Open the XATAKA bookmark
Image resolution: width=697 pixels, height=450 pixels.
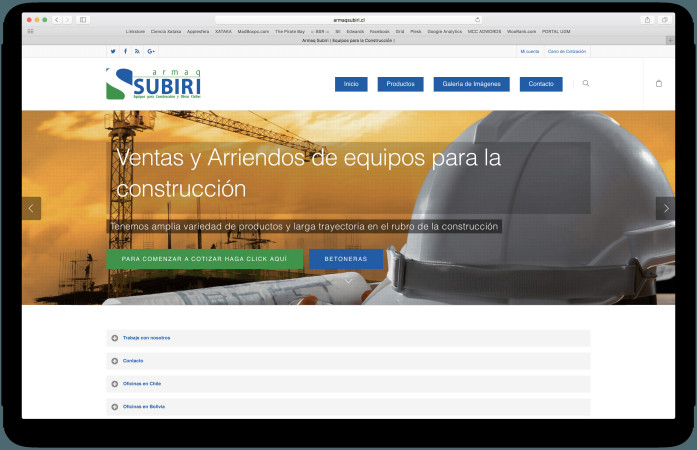[223, 32]
